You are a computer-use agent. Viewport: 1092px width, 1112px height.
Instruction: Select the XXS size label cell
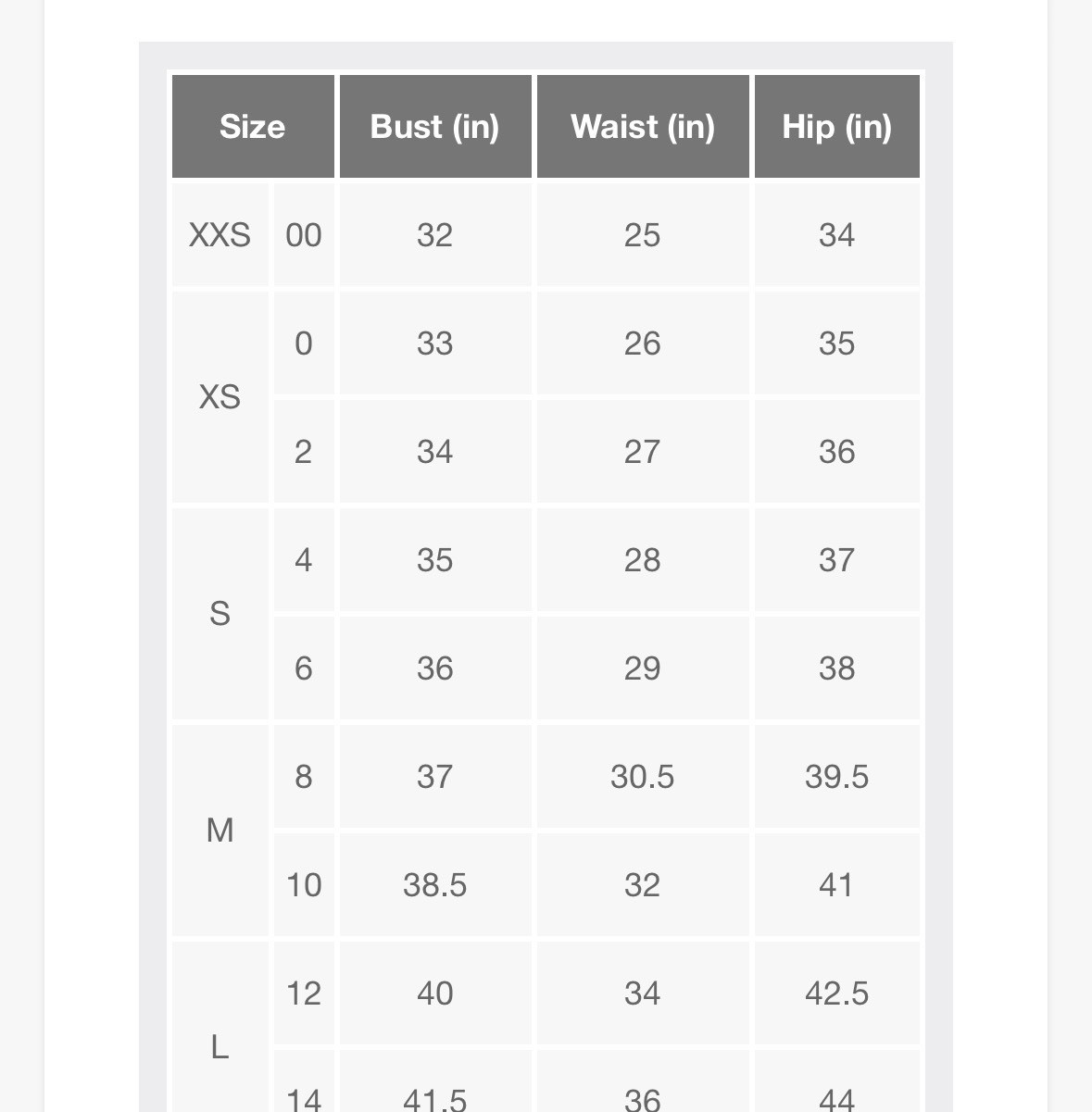(220, 234)
